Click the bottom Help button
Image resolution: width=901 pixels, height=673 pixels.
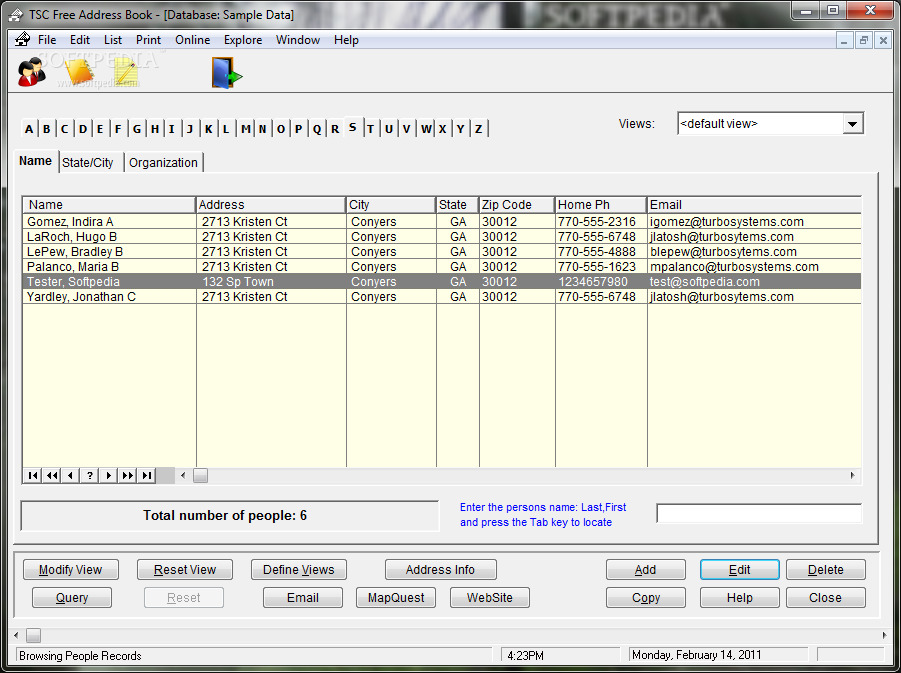pyautogui.click(x=740, y=598)
